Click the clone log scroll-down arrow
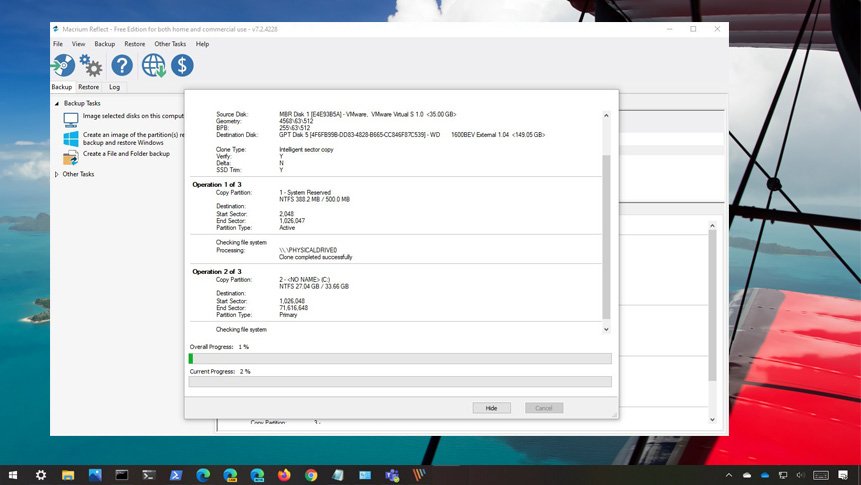Viewport: 861px width, 485px height. pyautogui.click(x=605, y=329)
